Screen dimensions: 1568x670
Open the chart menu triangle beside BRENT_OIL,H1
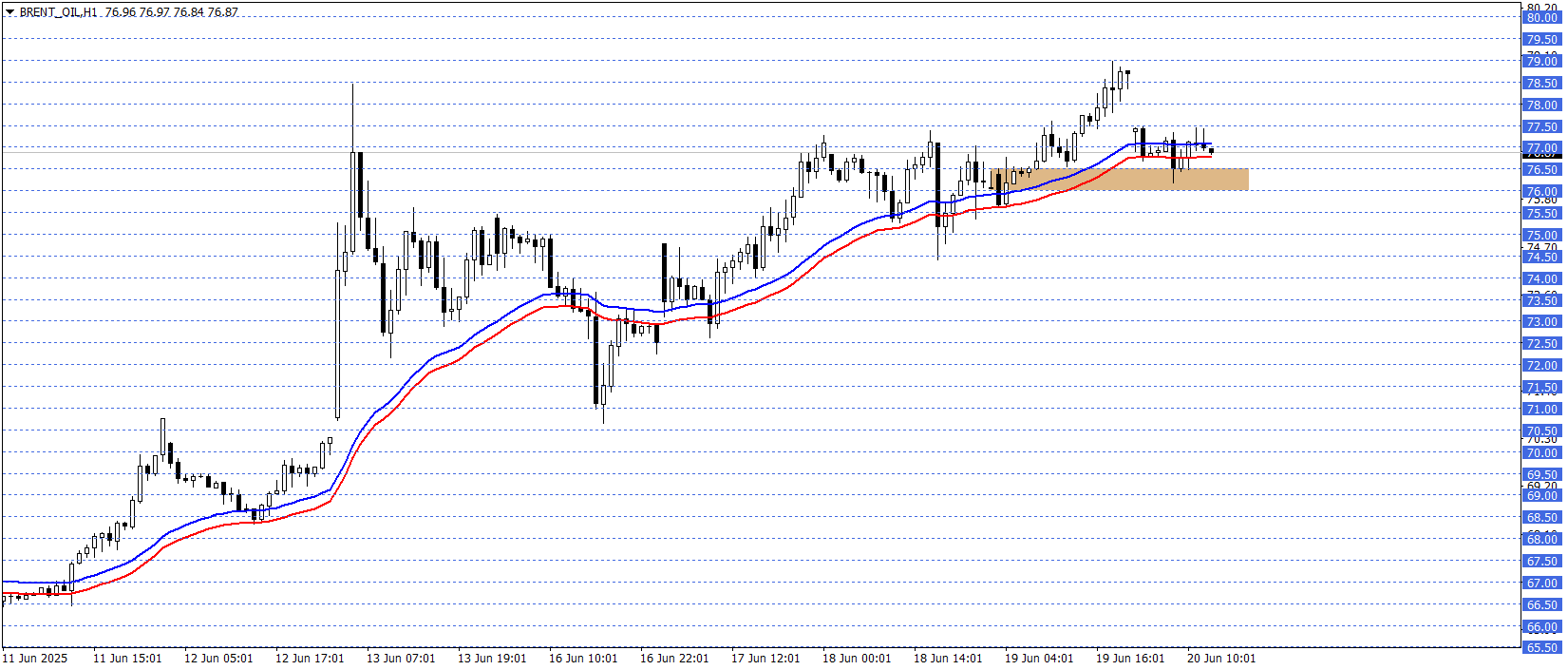tap(9, 12)
